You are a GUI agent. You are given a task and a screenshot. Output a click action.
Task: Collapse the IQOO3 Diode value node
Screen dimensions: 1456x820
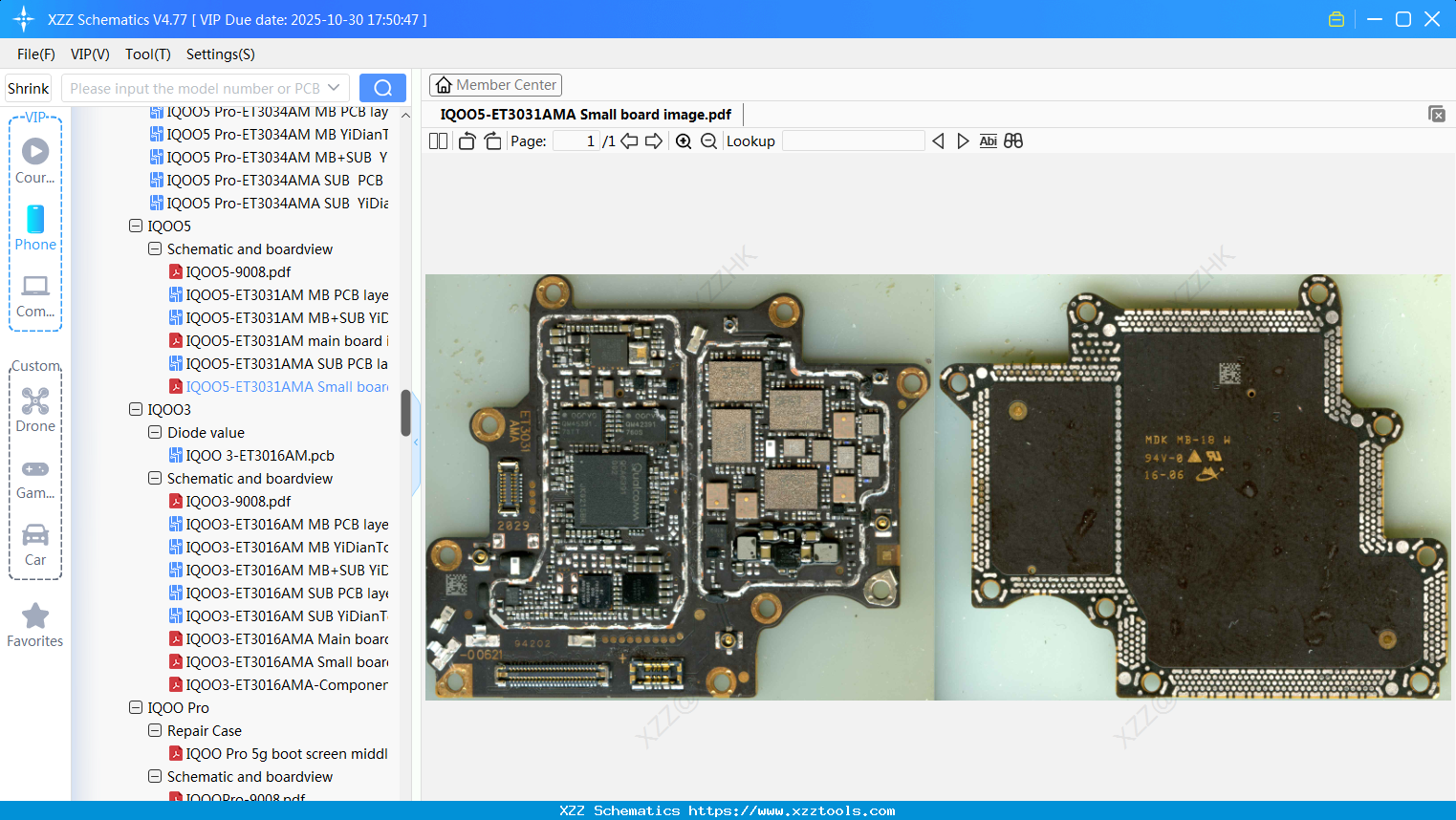click(x=154, y=432)
